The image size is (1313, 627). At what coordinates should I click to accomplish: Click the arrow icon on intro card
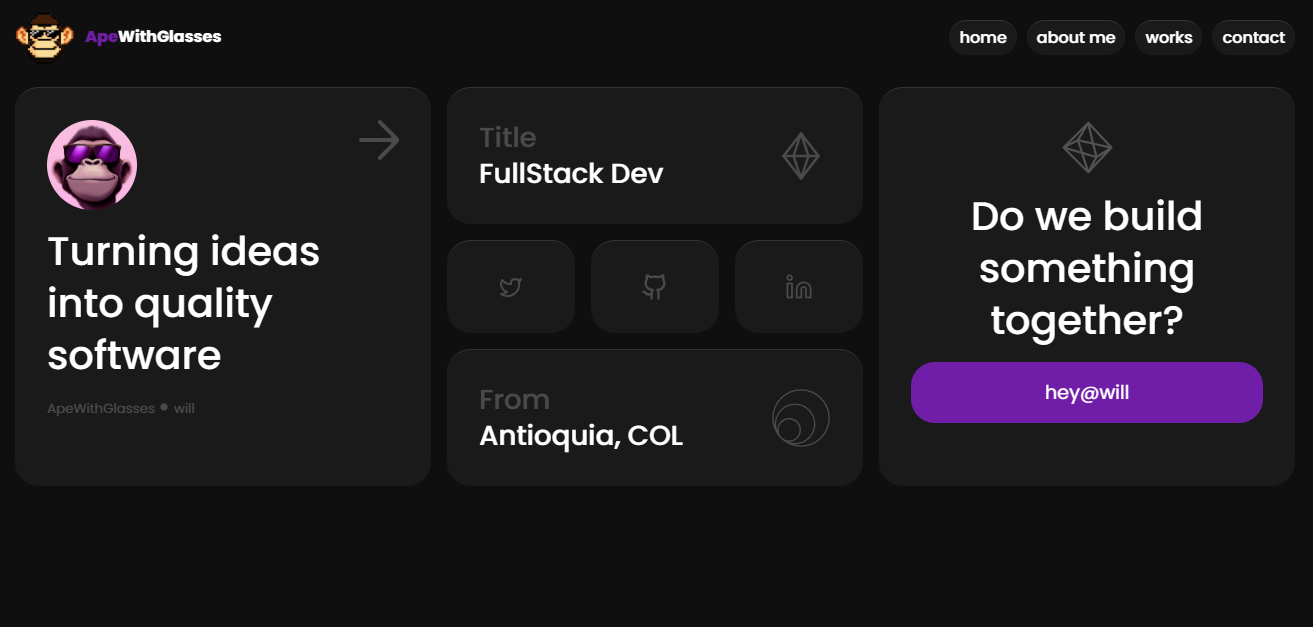point(379,140)
